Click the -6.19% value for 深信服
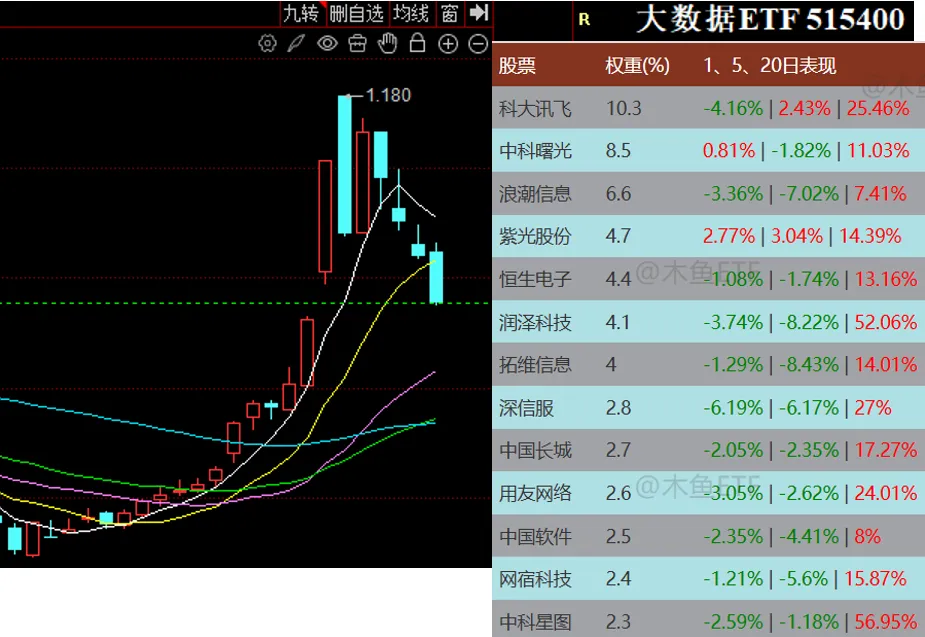925x637 pixels. coord(733,408)
